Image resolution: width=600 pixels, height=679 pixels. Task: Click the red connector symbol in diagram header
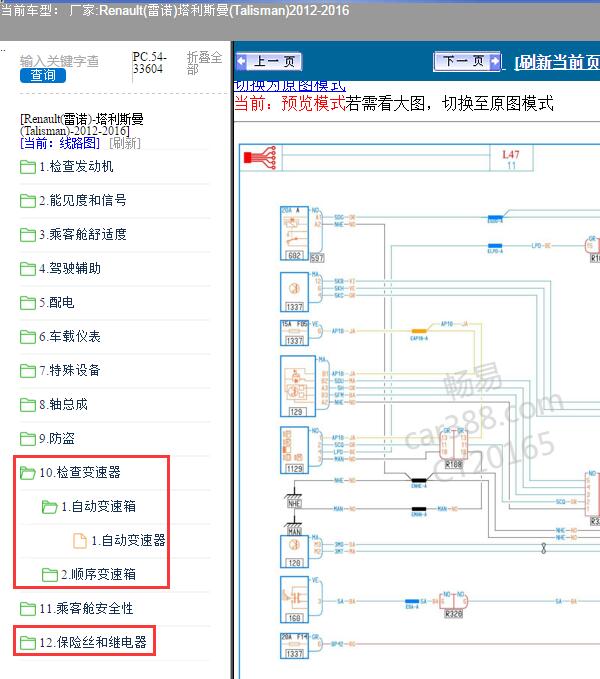(x=260, y=158)
